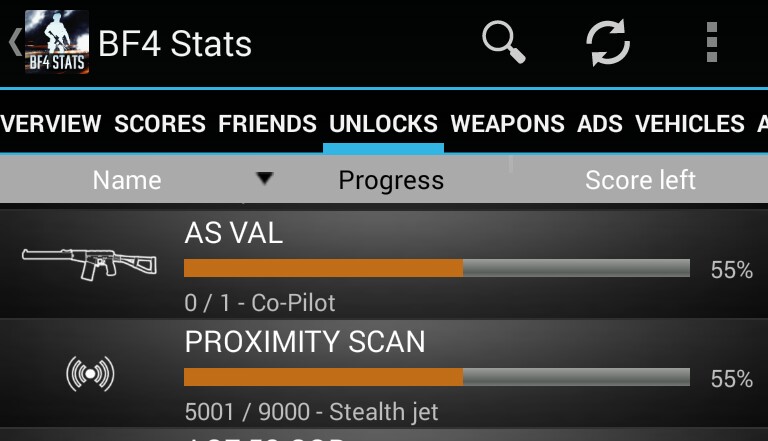
Task: Open sort dropdown arrow next to Name
Action: point(264,179)
